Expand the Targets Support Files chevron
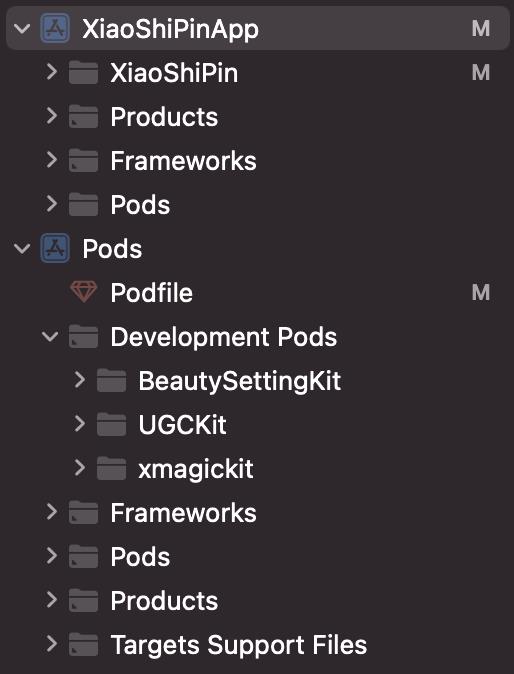This screenshot has height=674, width=514. pyautogui.click(x=52, y=644)
